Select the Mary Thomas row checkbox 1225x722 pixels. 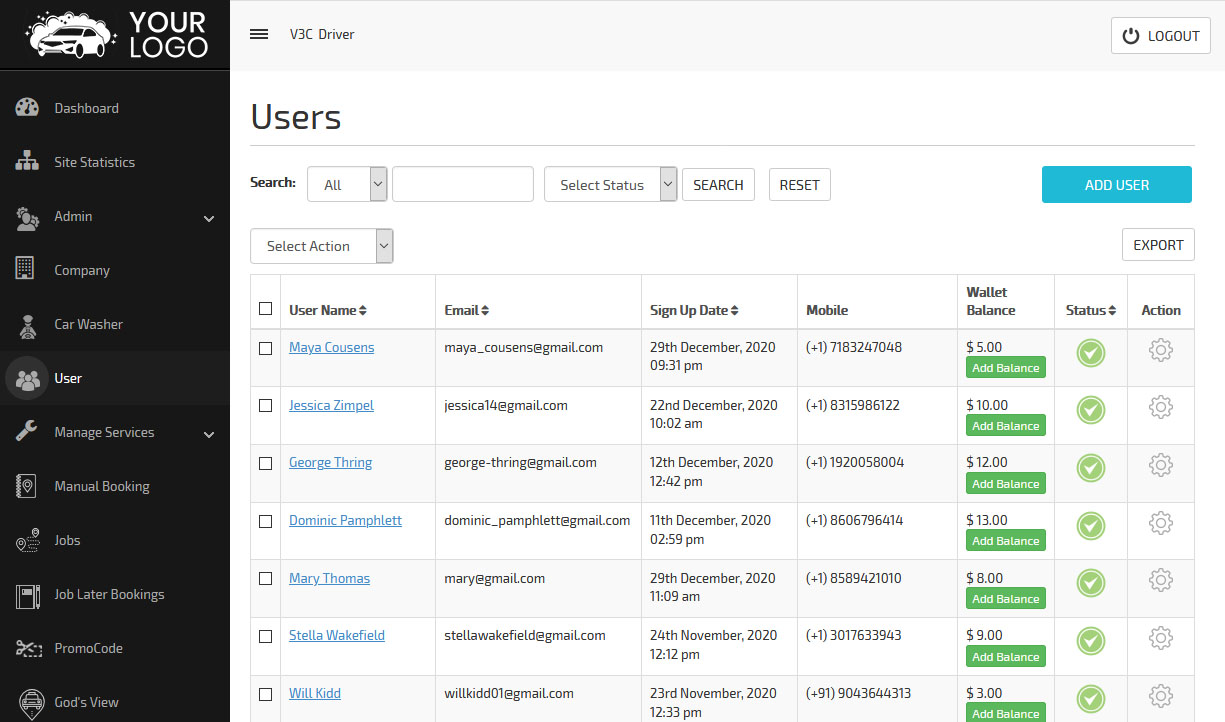click(x=265, y=579)
